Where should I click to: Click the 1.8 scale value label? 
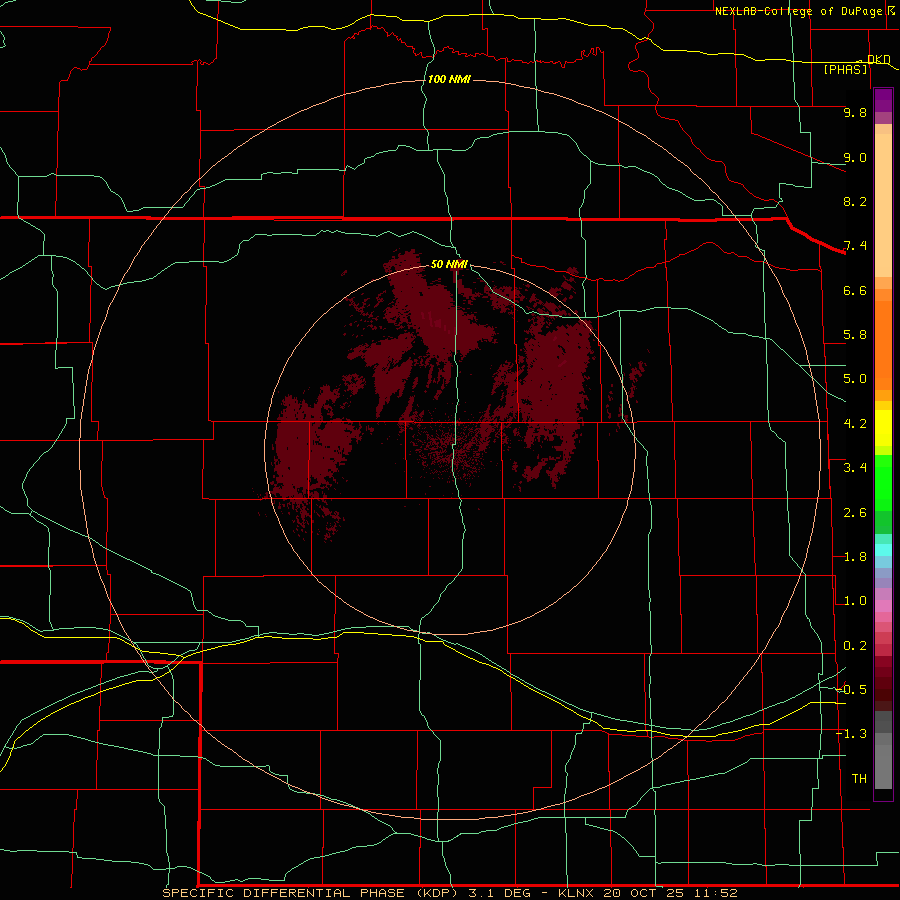coord(855,557)
